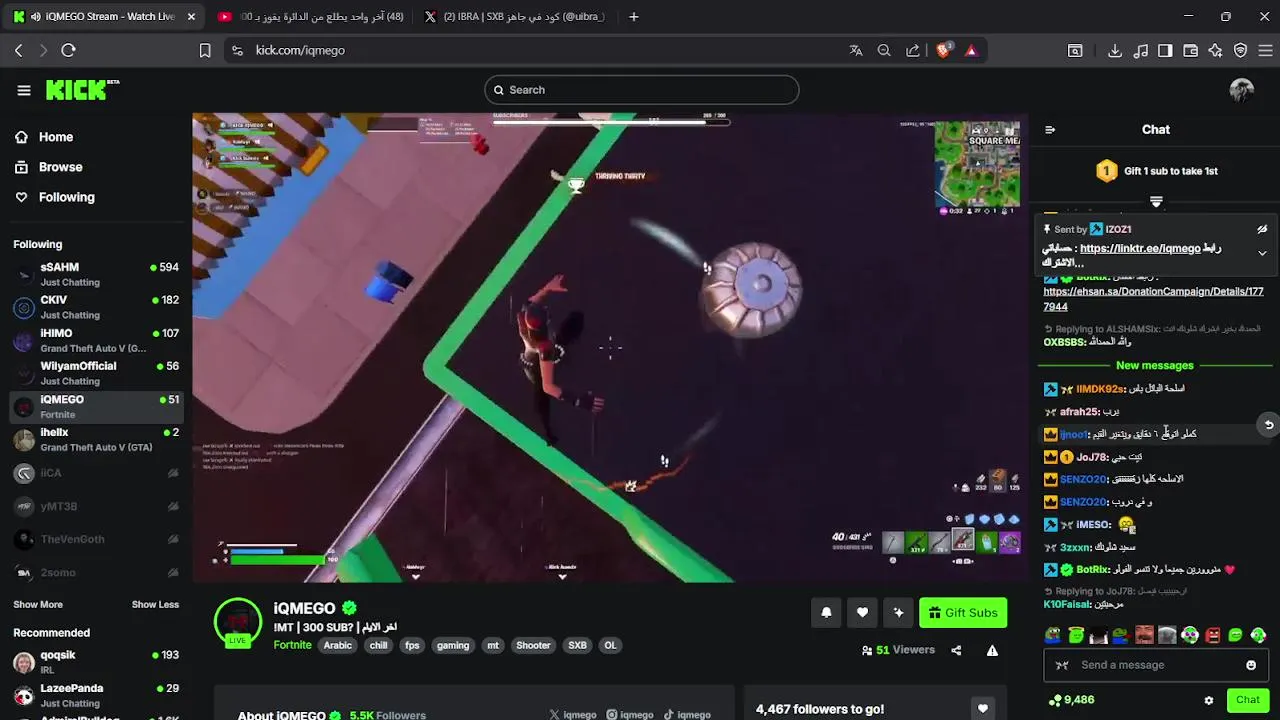This screenshot has width=1280, height=720.
Task: Open iqmego Instagram social link
Action: coord(630,715)
